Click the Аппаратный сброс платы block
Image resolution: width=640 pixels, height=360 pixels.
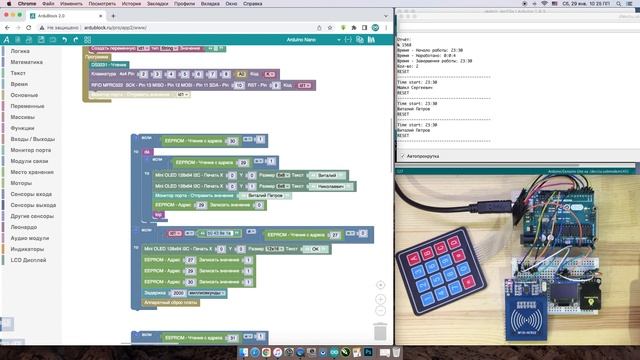170,302
